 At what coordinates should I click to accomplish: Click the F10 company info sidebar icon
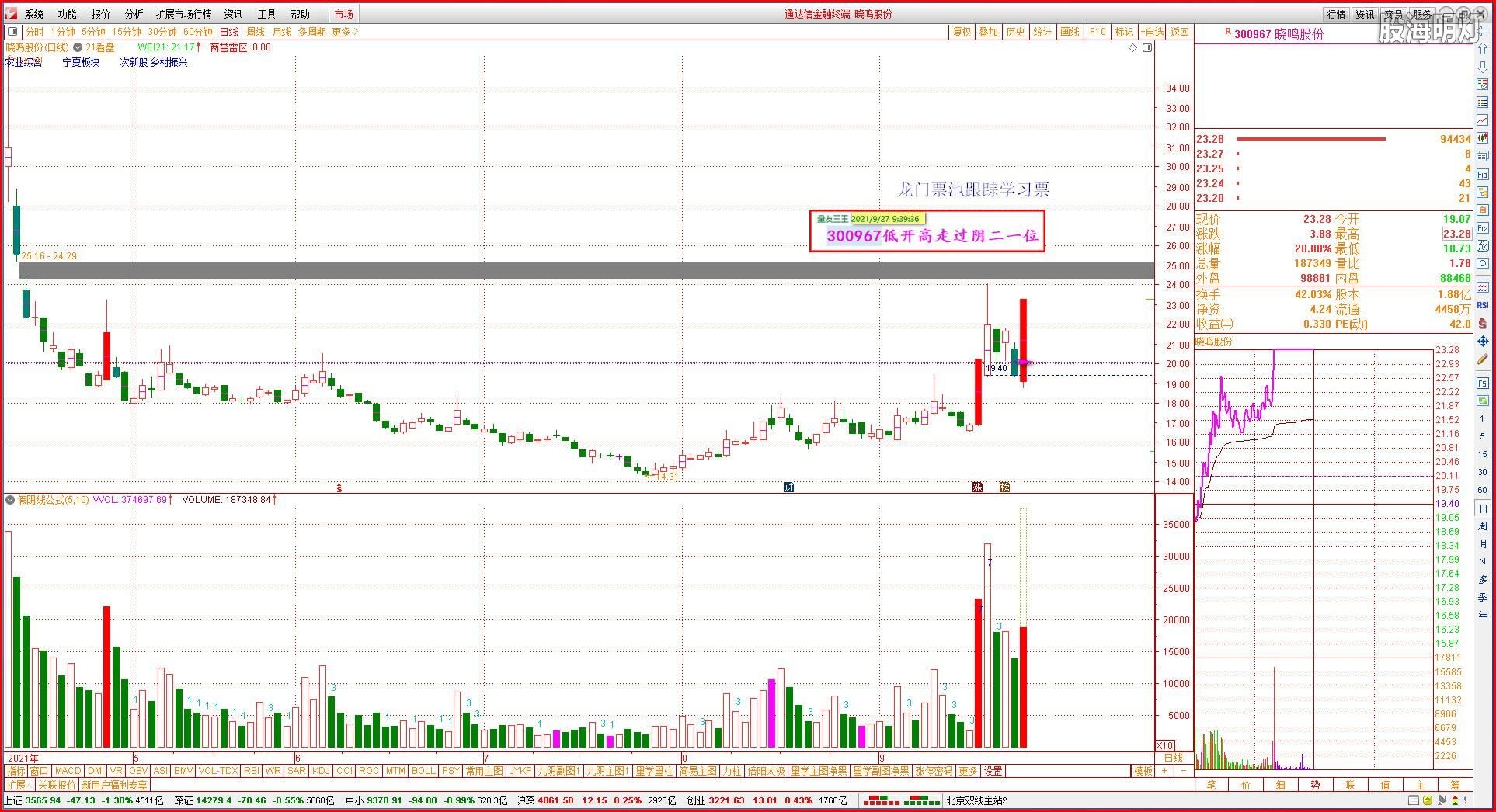coord(1483,174)
